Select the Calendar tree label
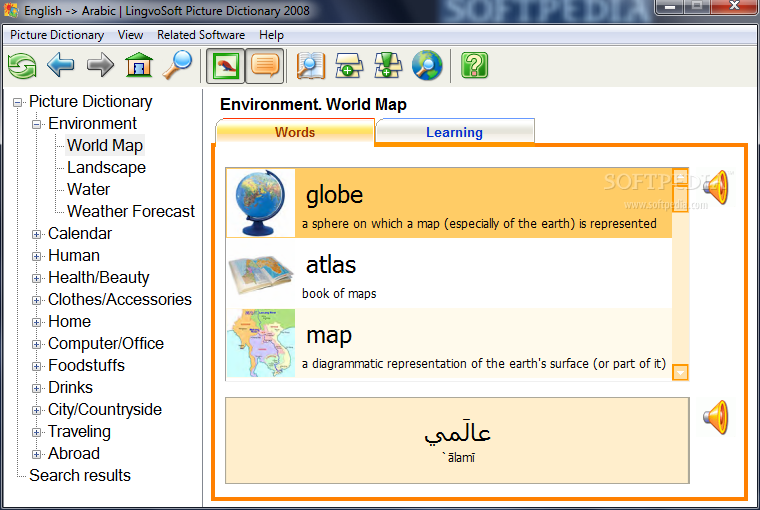760x510 pixels. (x=80, y=233)
